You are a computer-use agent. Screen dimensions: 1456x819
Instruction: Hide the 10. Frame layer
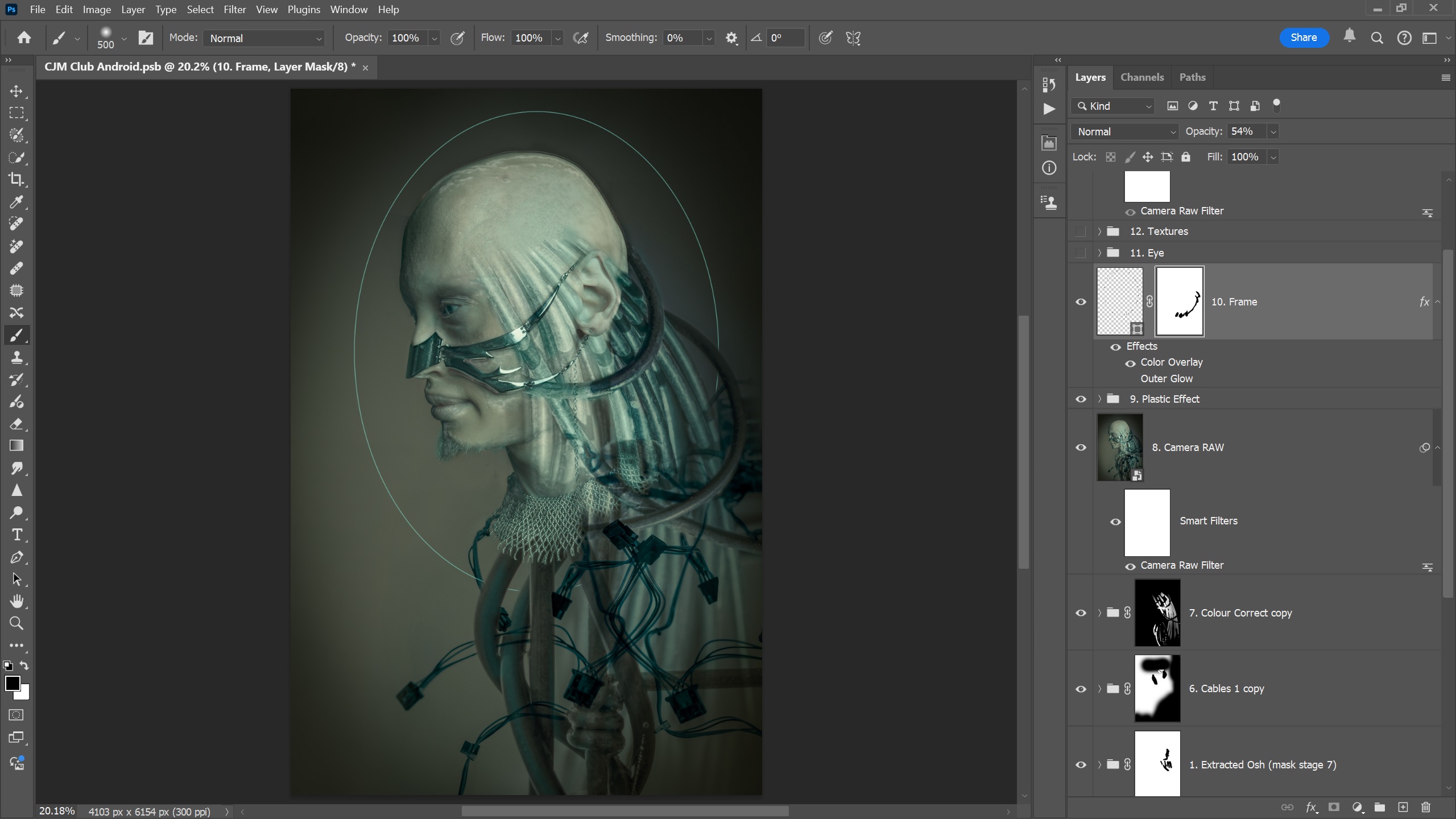point(1081,302)
